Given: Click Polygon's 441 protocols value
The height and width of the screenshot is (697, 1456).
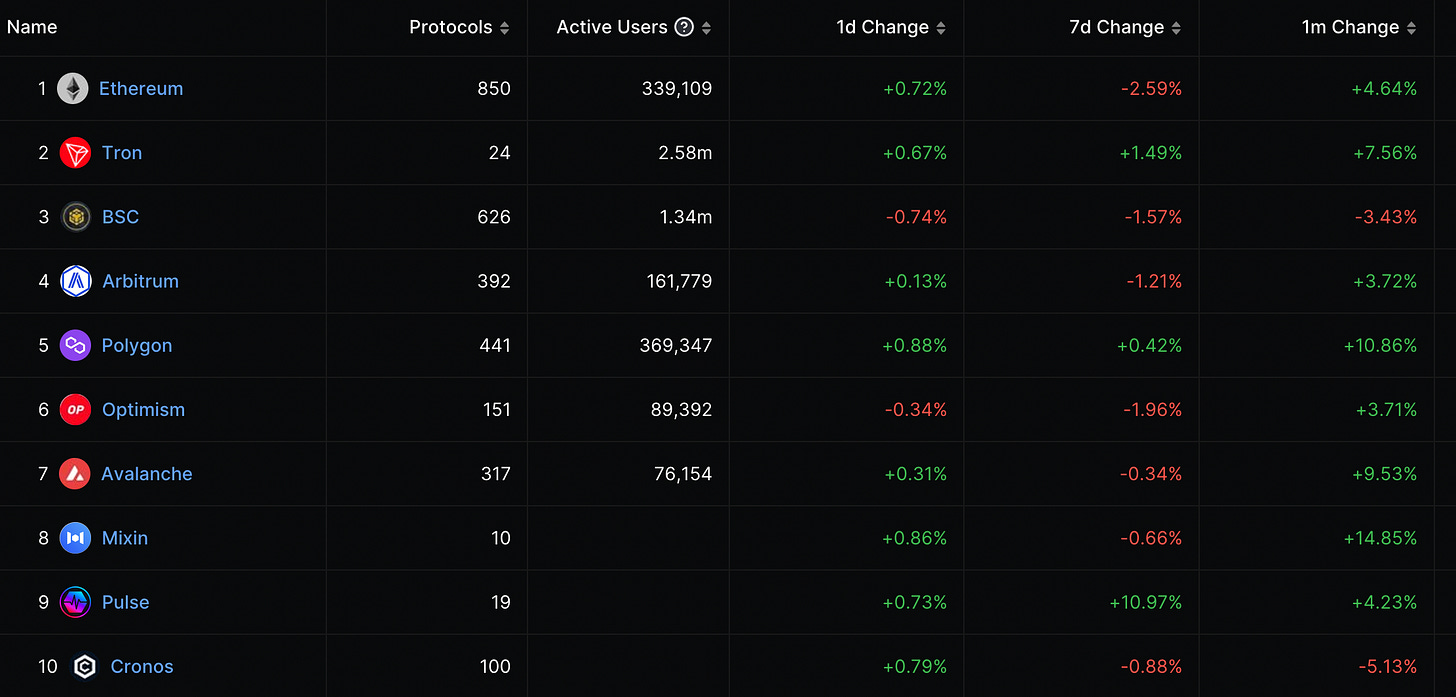Looking at the screenshot, I should click(x=495, y=345).
